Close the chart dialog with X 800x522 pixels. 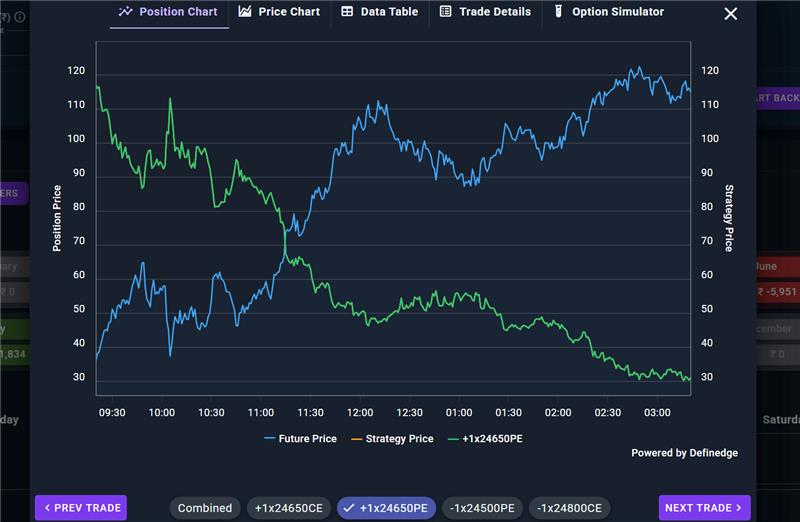(731, 14)
